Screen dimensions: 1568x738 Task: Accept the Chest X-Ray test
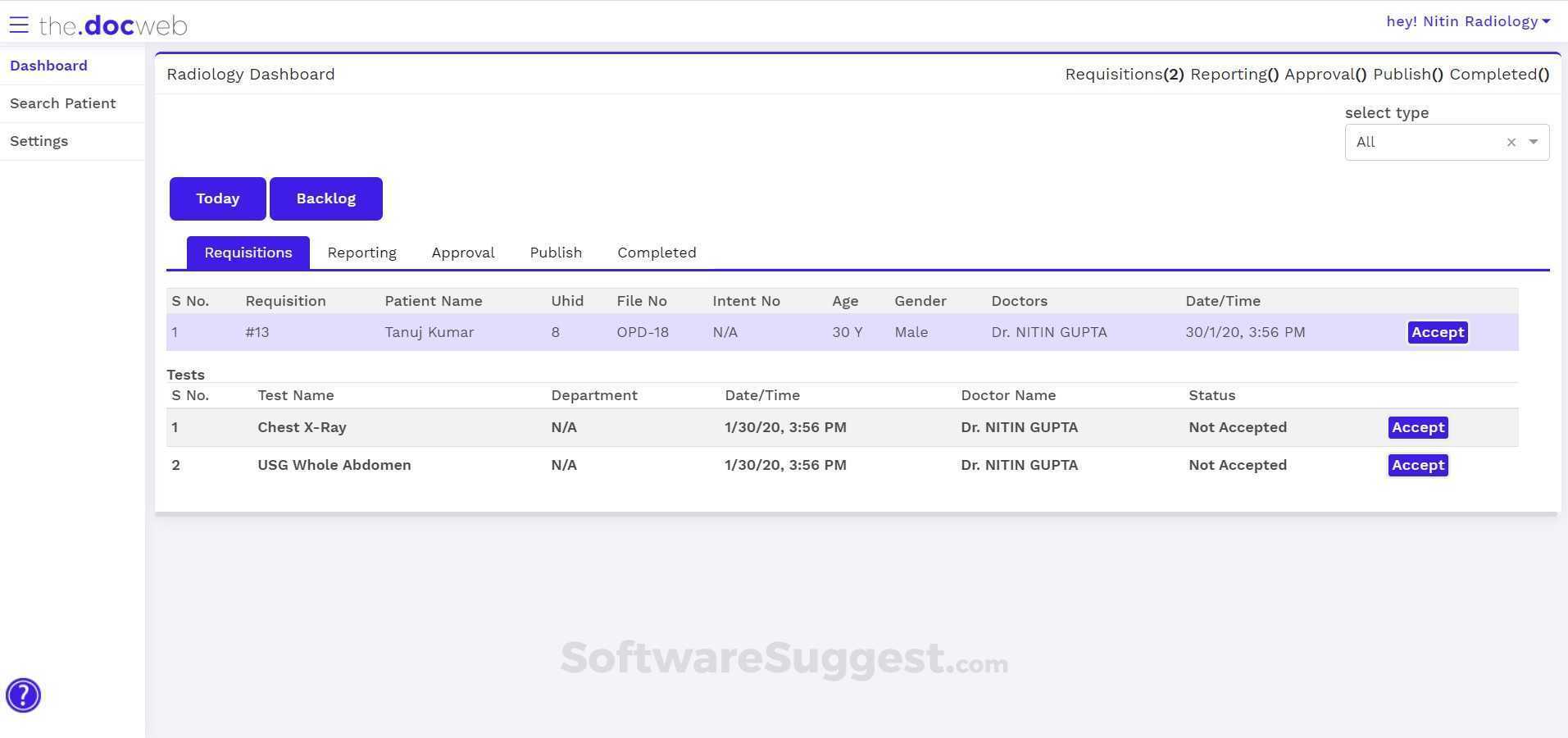(x=1417, y=427)
